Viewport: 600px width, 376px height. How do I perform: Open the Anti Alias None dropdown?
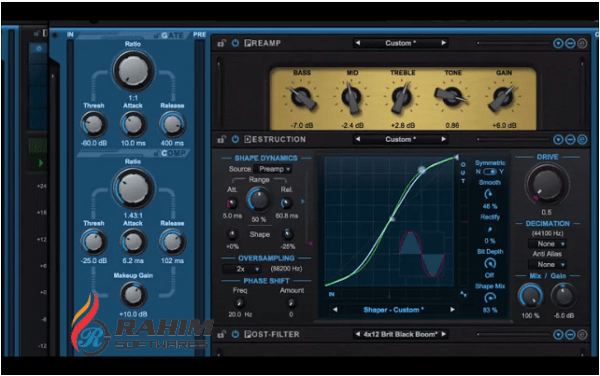[x=548, y=264]
